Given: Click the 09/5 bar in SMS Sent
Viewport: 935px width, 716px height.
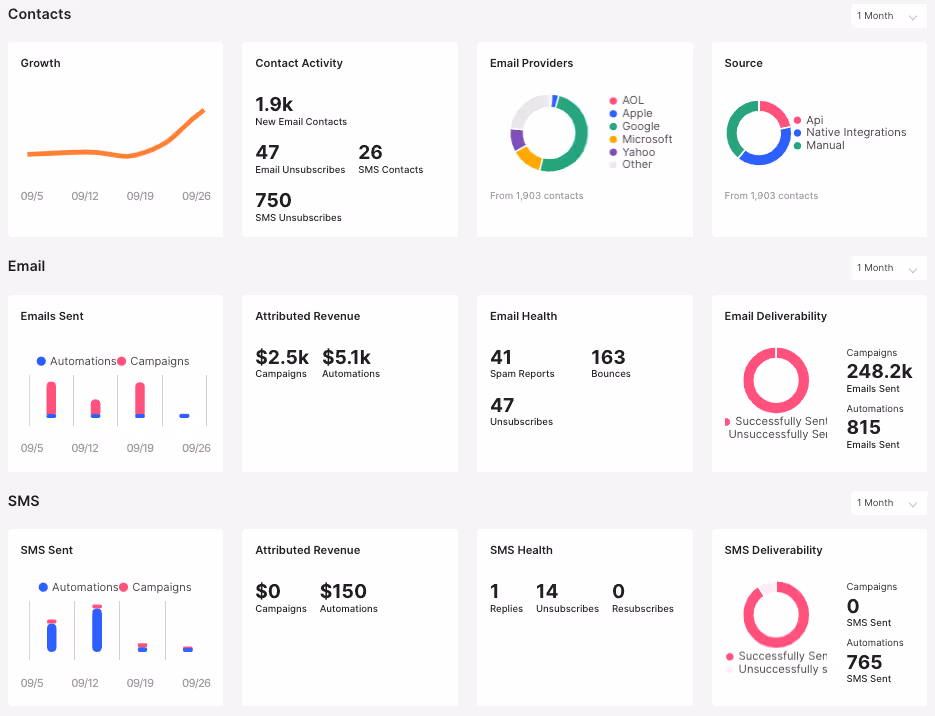Looking at the screenshot, I should pos(52,636).
